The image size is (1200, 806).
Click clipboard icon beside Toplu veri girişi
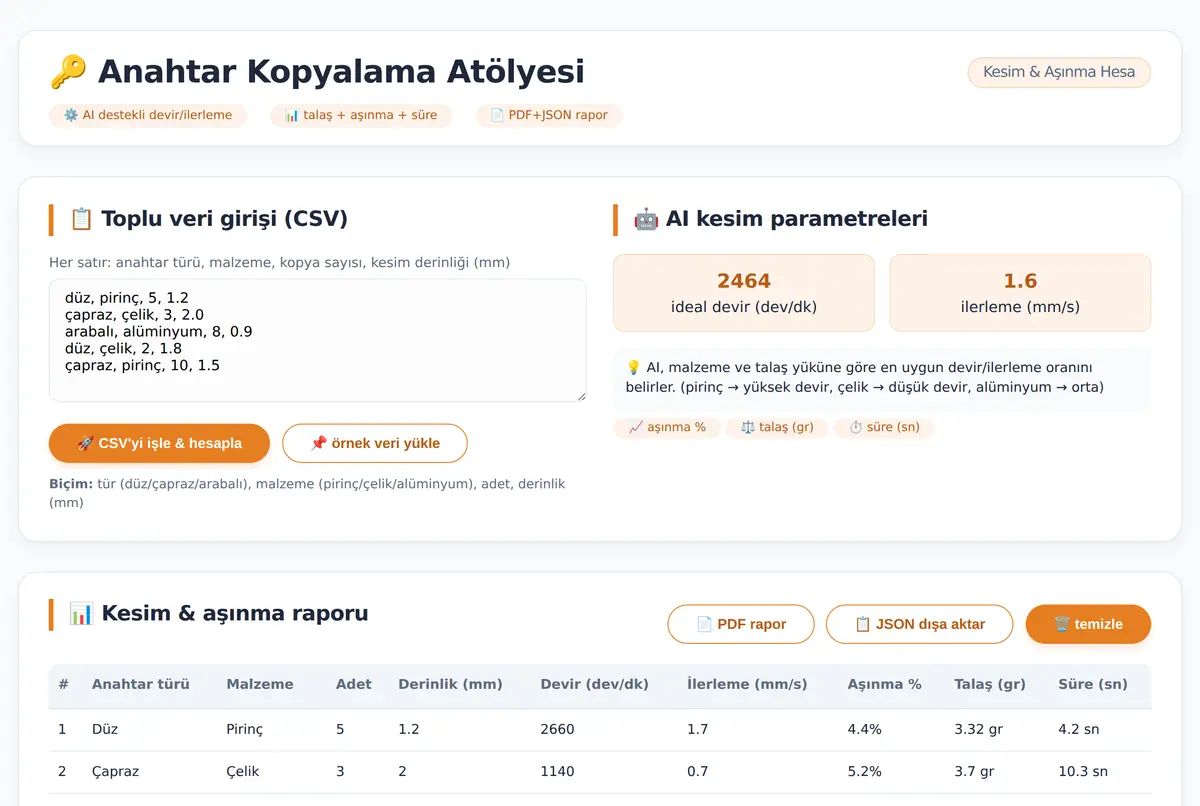81,219
